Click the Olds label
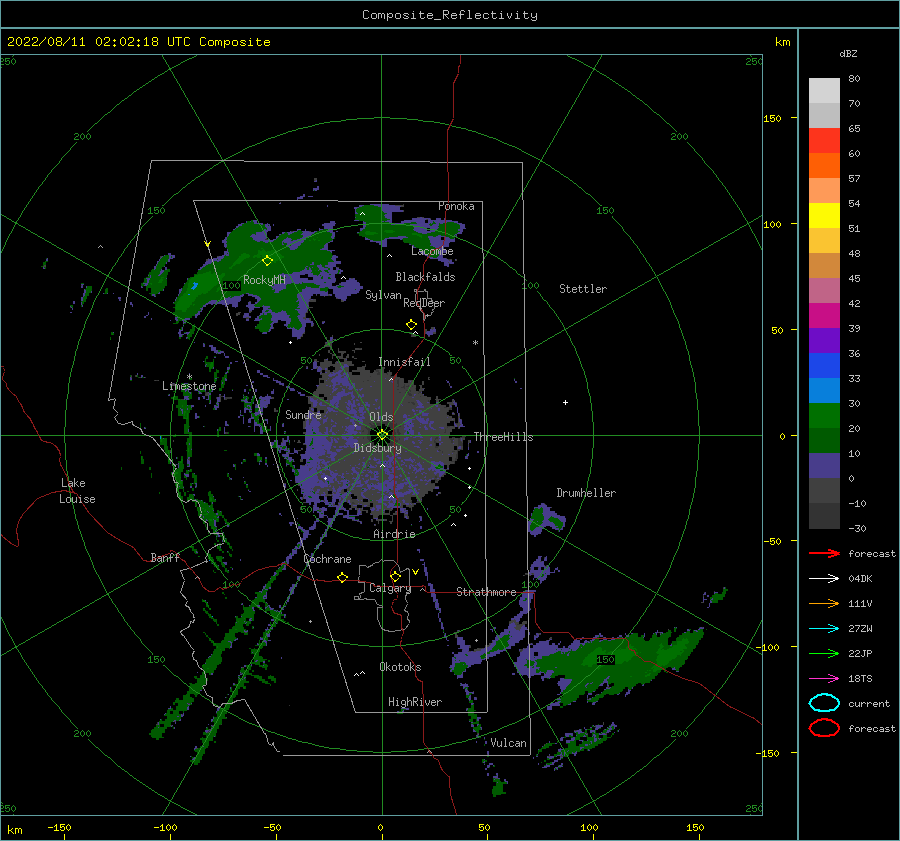Screen dimensions: 900x841 coord(381,417)
